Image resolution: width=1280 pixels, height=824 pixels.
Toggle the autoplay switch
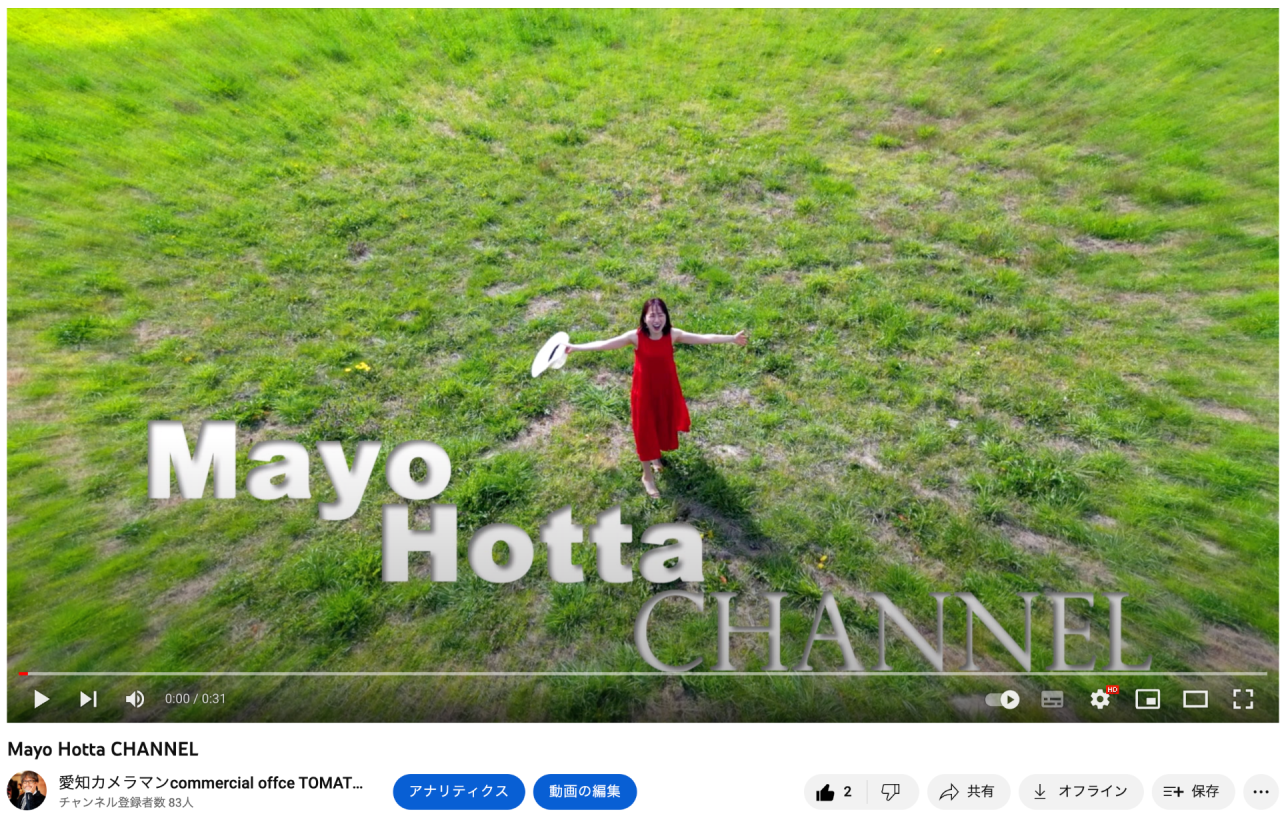1002,699
